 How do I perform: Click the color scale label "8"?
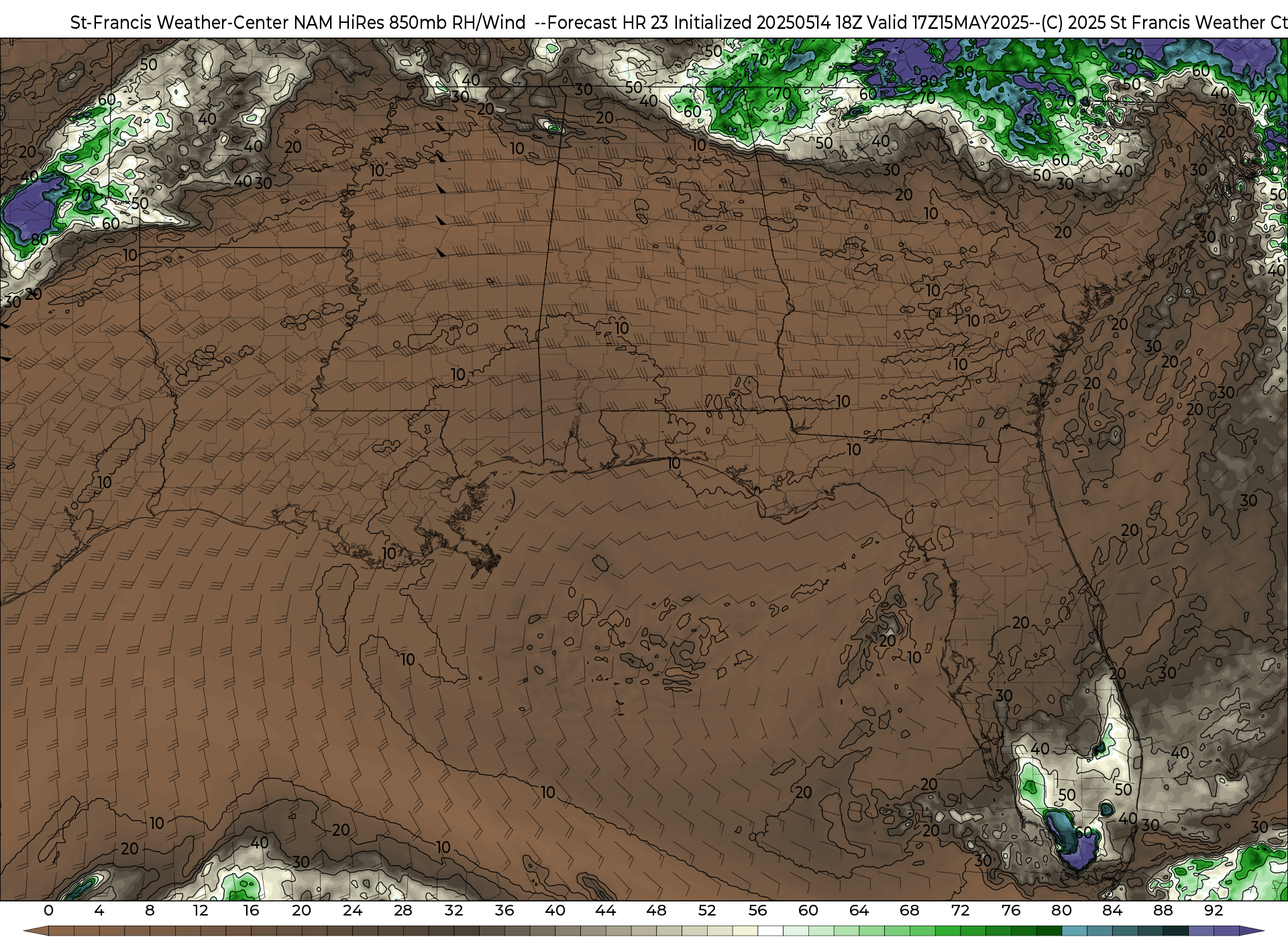(150, 910)
